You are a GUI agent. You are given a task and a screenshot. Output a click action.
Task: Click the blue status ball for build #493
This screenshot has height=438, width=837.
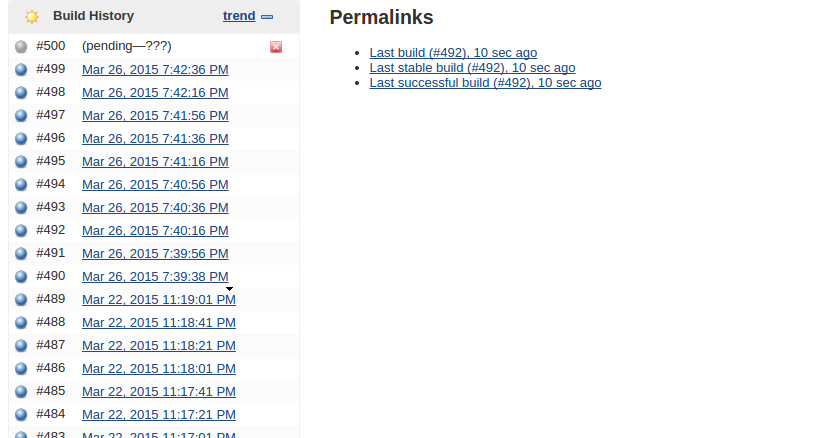point(22,208)
